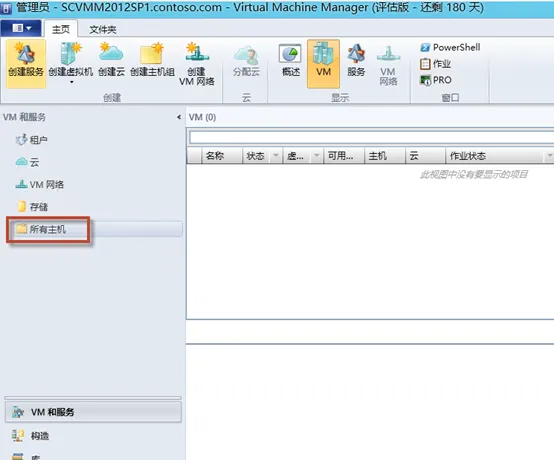The width and height of the screenshot is (554, 460).
Task: Open the 作业 jobs window
Action: (435, 64)
